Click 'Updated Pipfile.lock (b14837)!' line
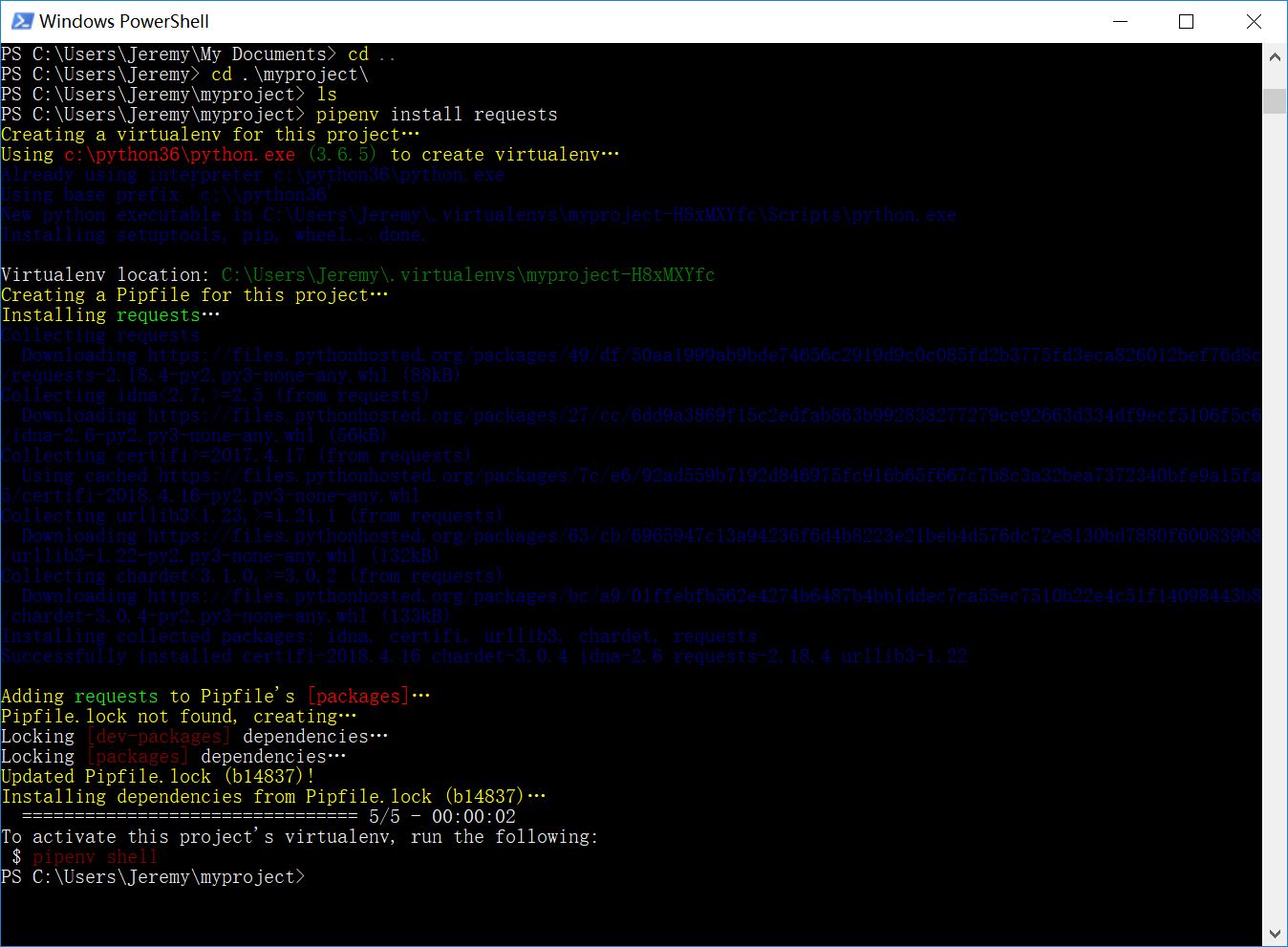This screenshot has width=1288, height=947. tap(158, 777)
